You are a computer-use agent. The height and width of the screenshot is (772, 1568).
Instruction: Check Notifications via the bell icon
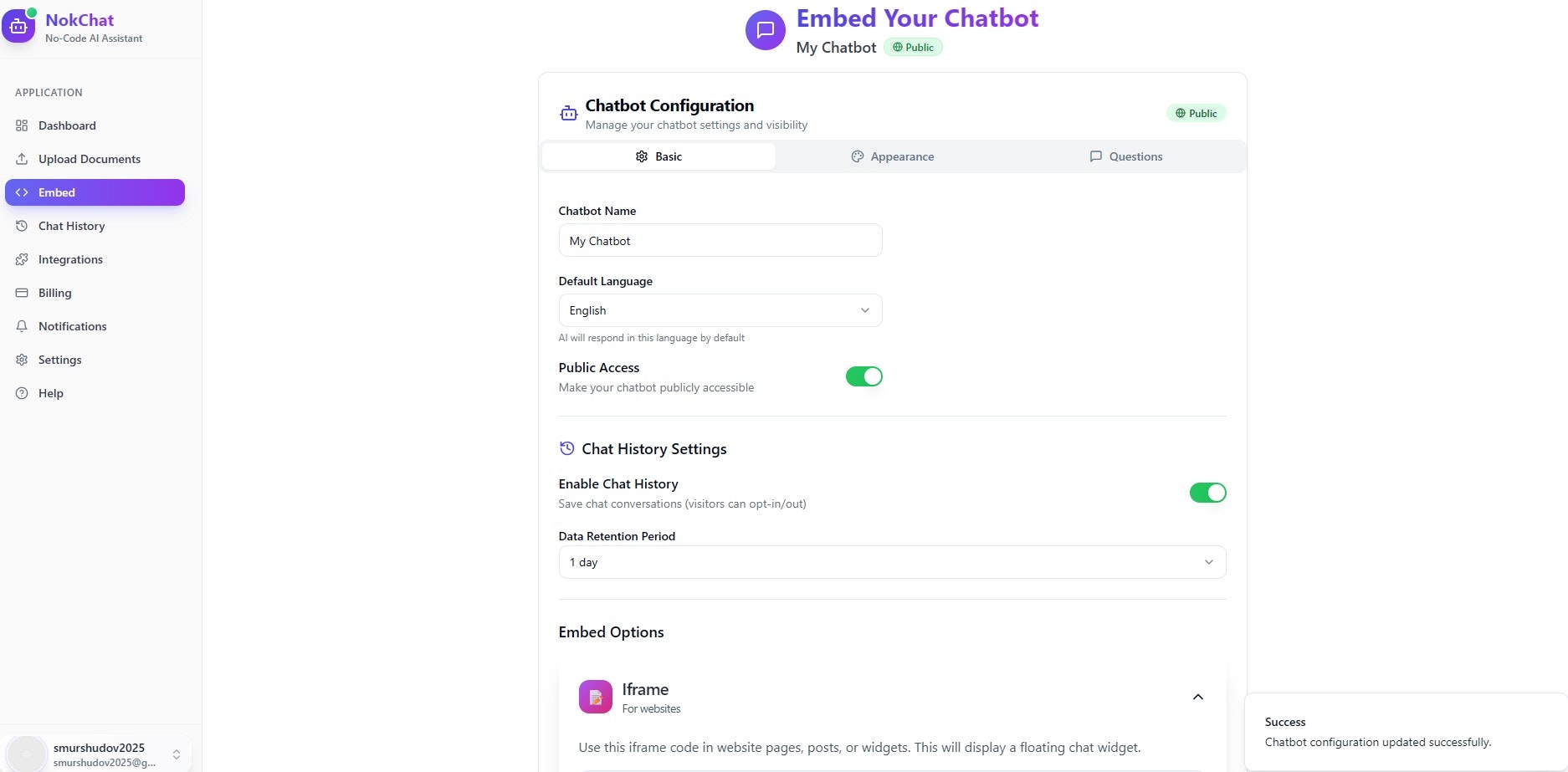(22, 326)
